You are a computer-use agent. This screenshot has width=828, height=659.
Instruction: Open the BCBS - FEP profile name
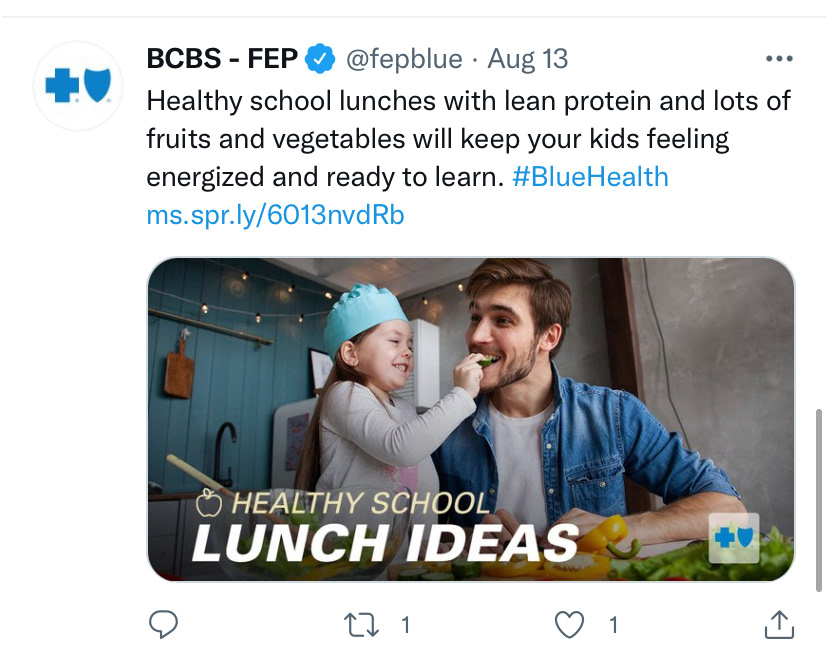[222, 59]
